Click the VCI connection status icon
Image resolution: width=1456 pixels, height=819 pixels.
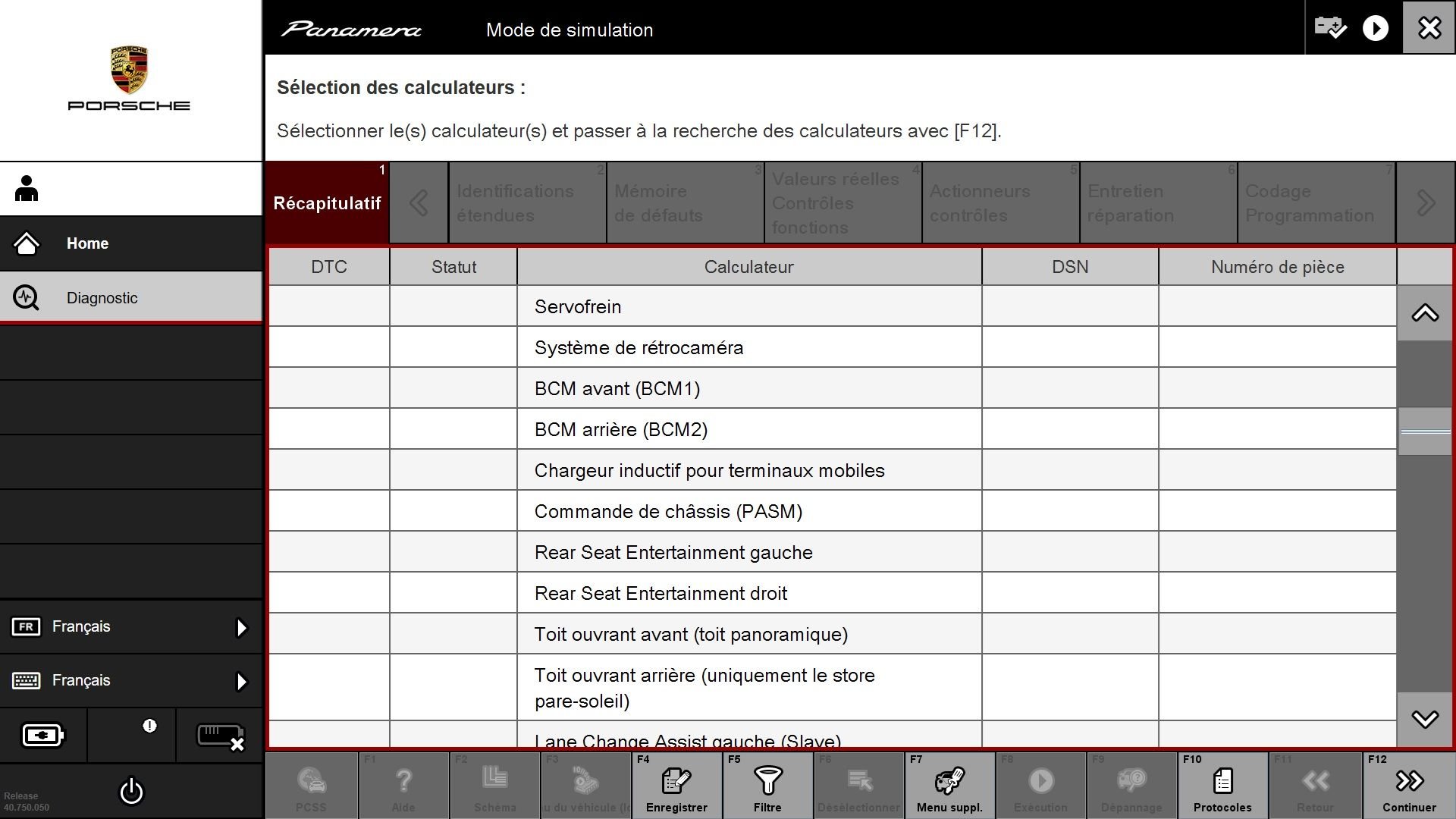(220, 736)
